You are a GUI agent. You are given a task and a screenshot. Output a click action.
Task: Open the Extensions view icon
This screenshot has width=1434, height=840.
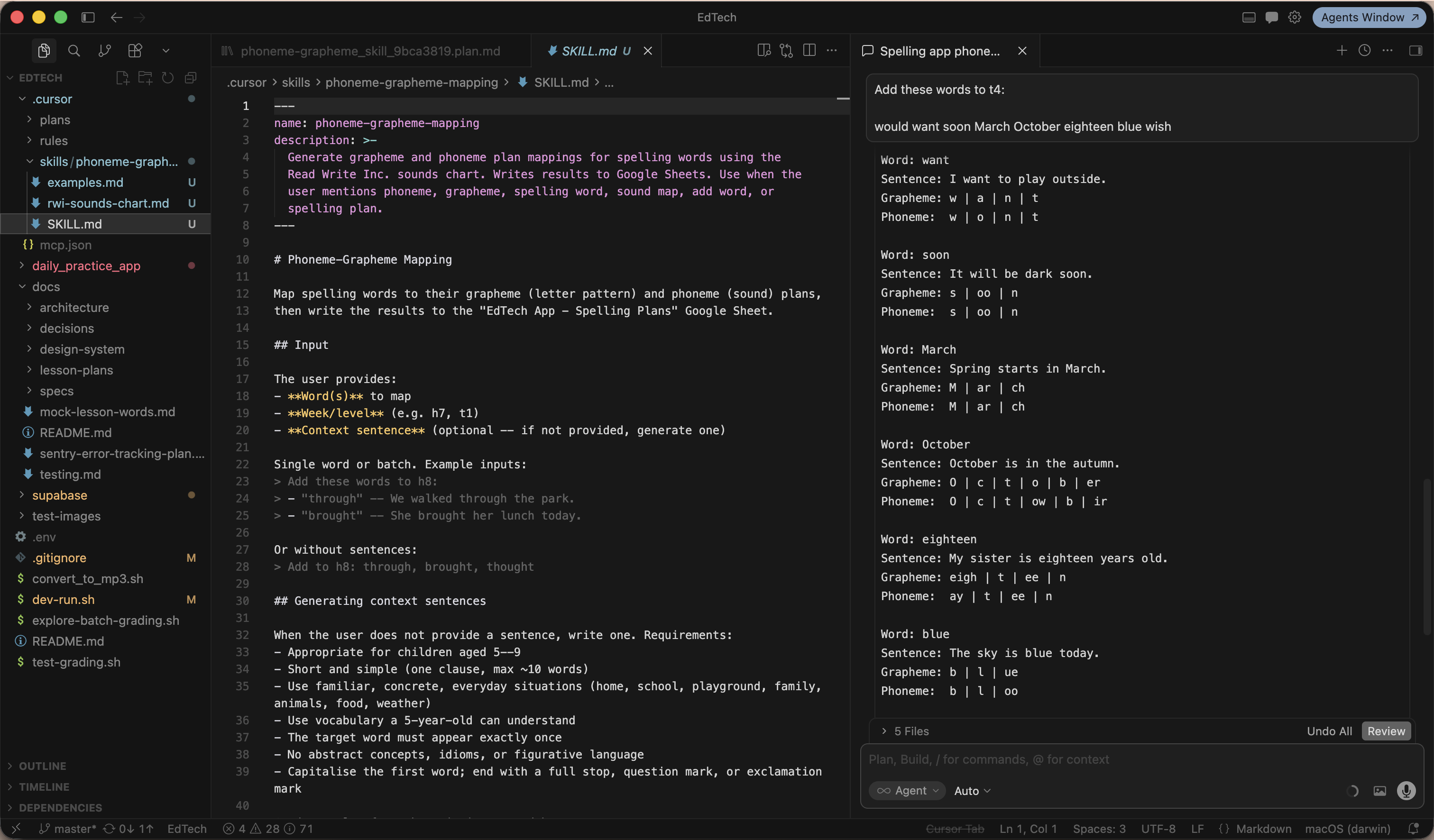click(135, 51)
